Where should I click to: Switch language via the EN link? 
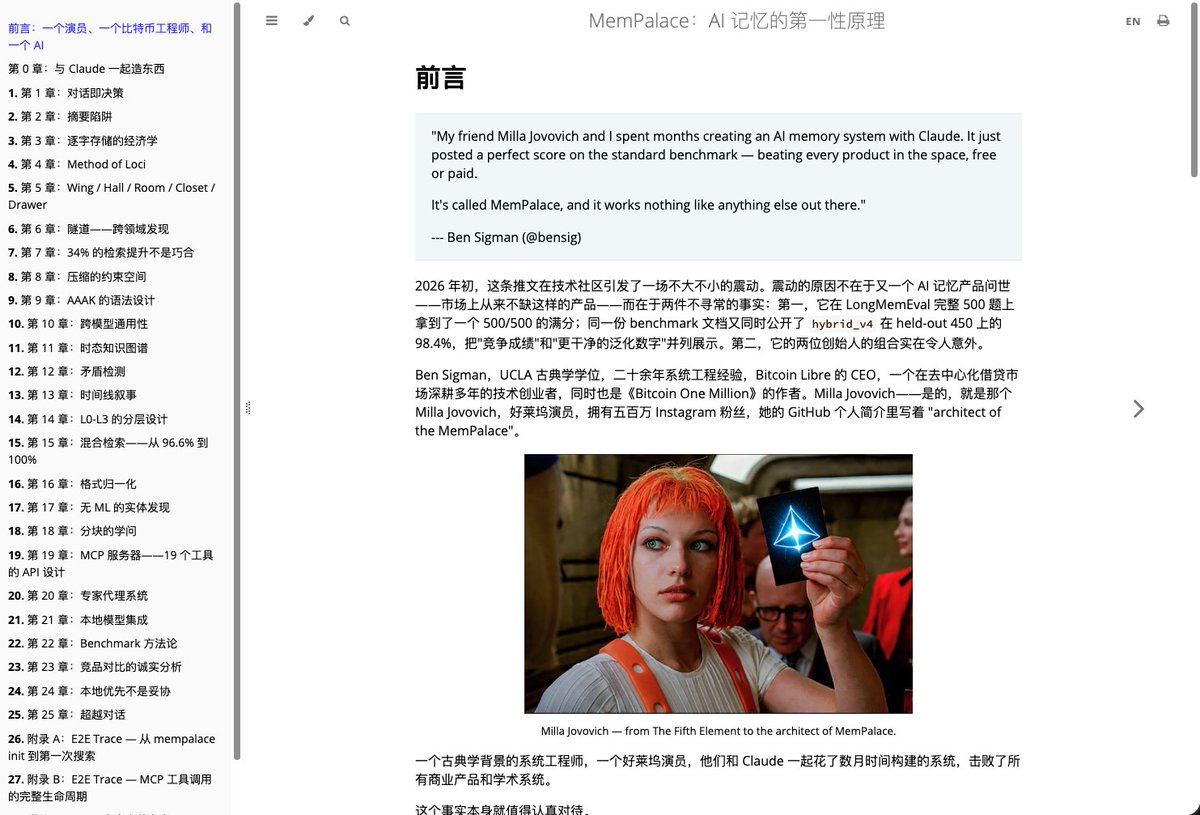click(x=1133, y=21)
